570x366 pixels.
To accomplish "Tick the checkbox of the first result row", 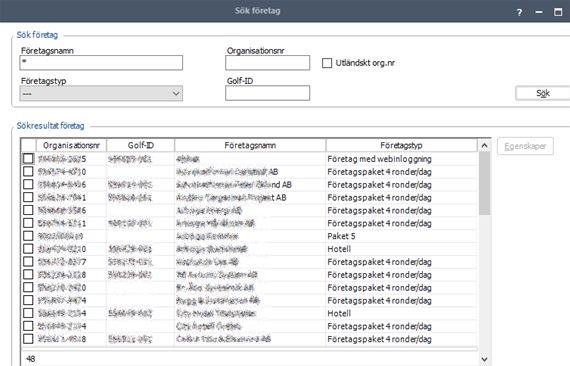I will [28, 158].
